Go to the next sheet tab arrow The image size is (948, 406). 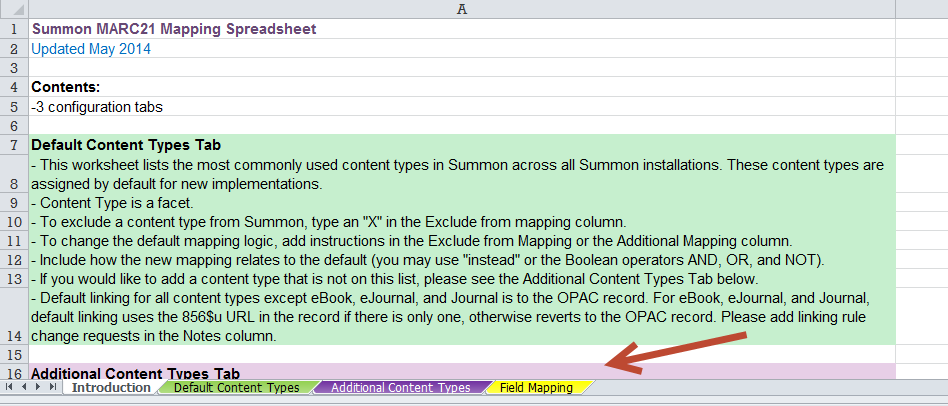[38, 387]
